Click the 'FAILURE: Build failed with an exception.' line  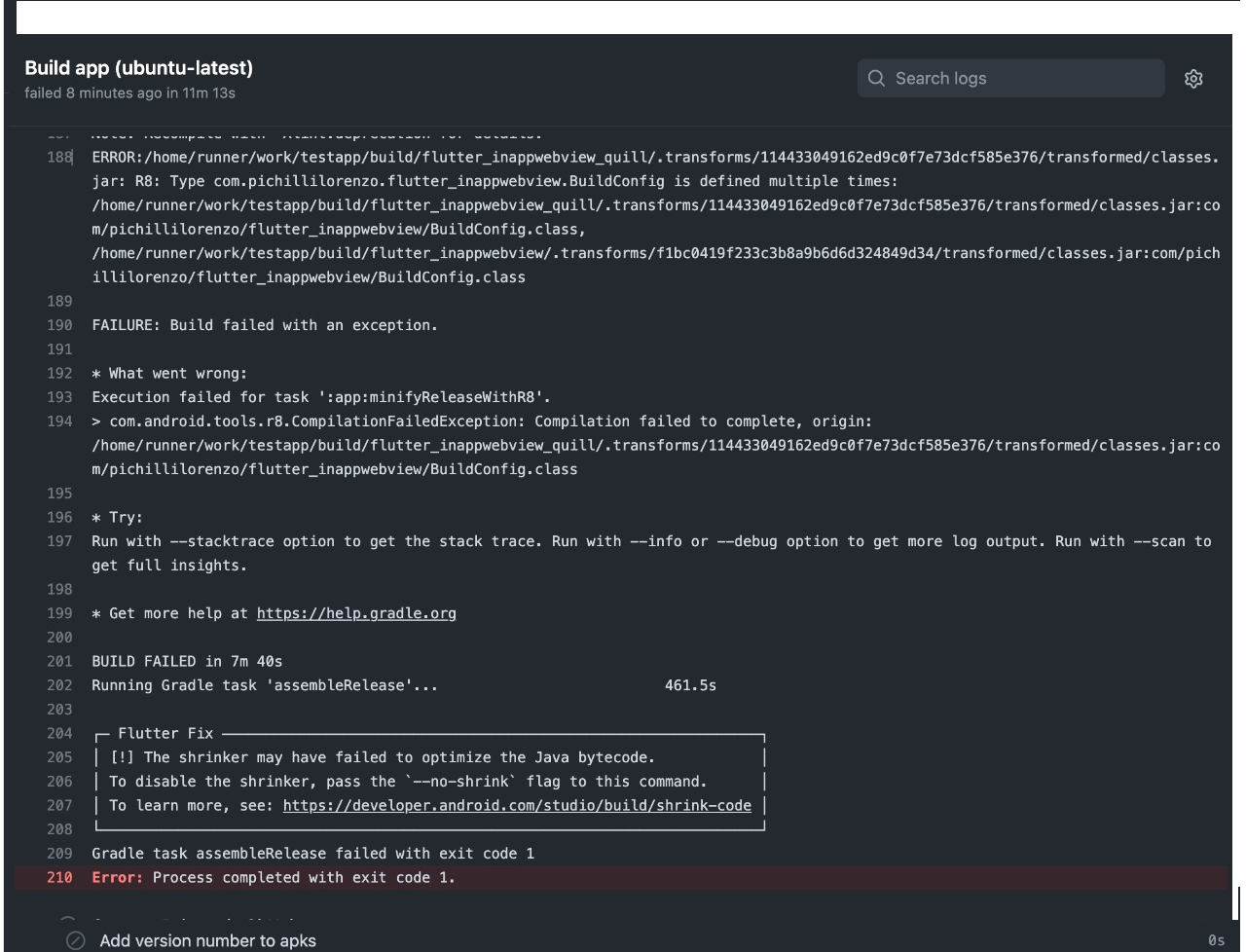coord(265,325)
